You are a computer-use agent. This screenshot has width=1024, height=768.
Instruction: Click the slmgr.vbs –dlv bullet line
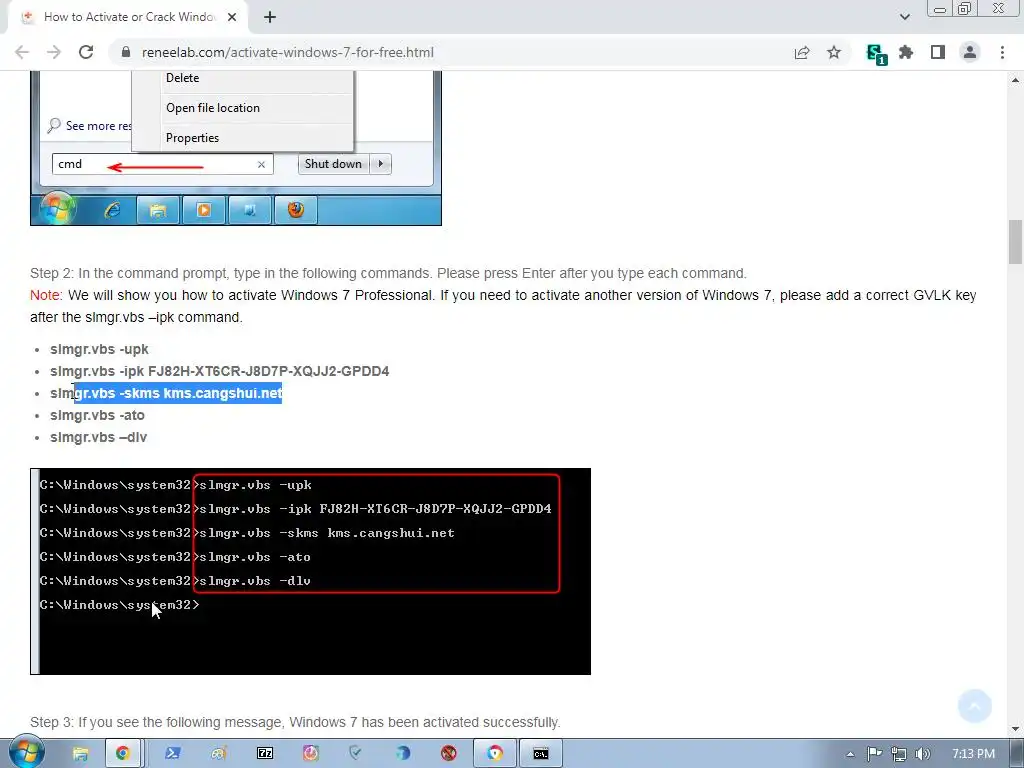pyautogui.click(x=99, y=438)
